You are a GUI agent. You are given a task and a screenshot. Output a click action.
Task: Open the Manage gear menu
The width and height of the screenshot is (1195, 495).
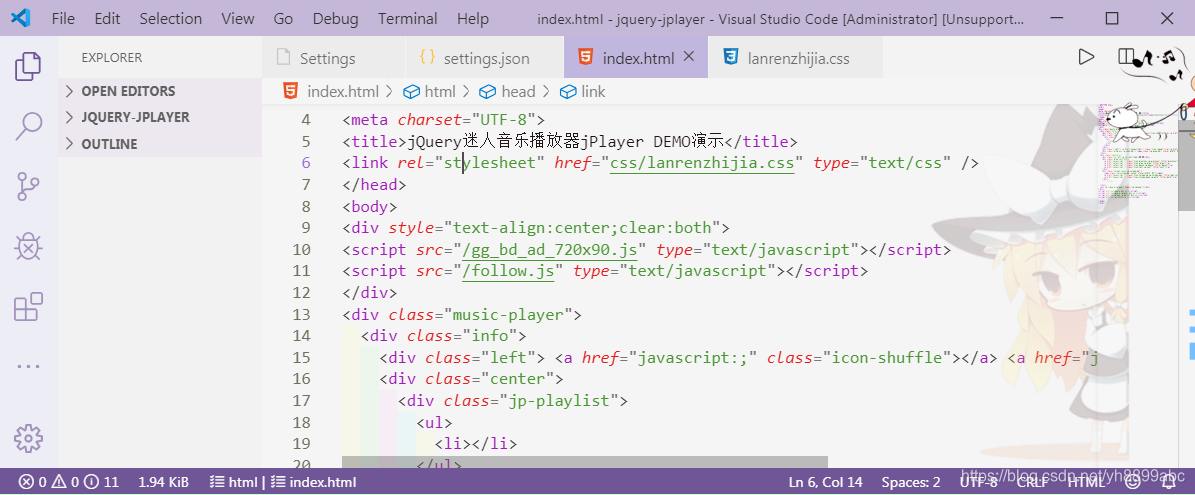28,438
